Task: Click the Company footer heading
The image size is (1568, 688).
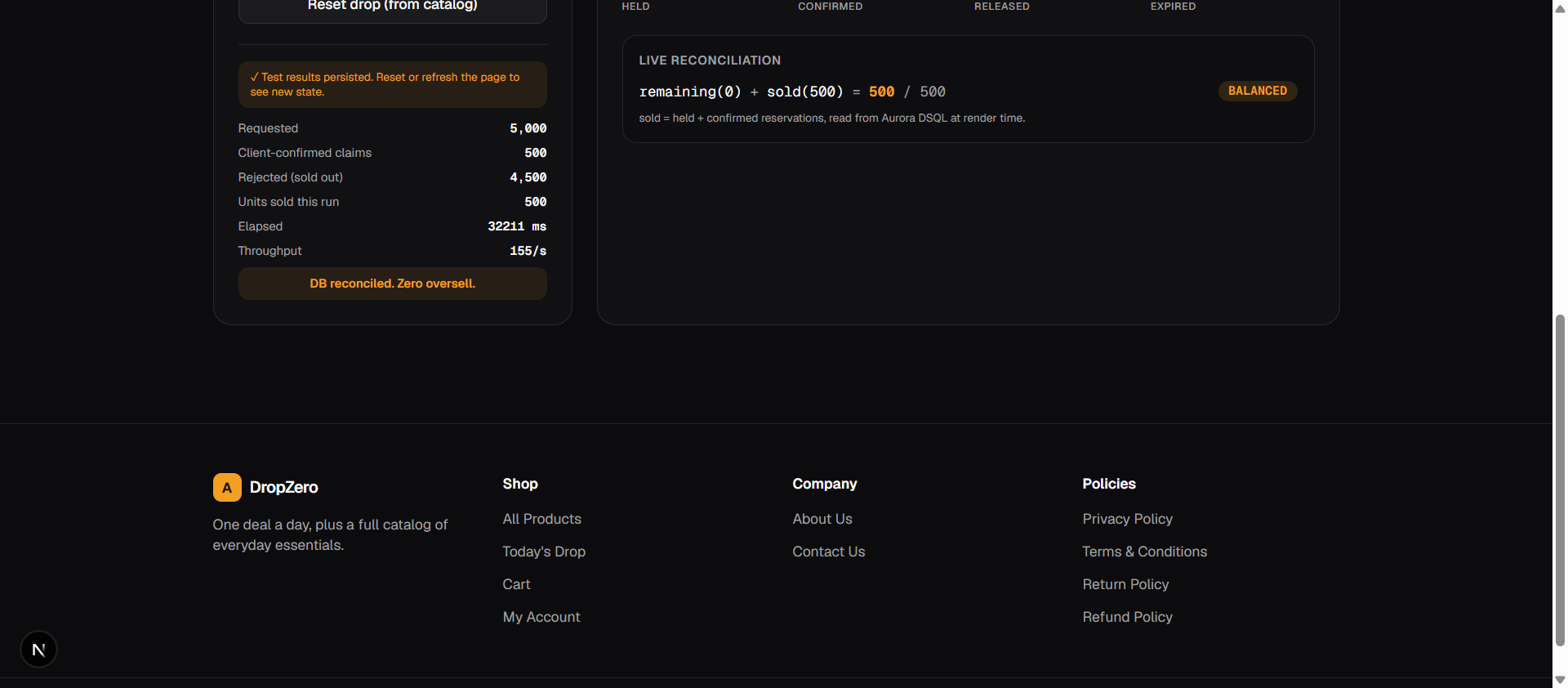Action: [825, 484]
